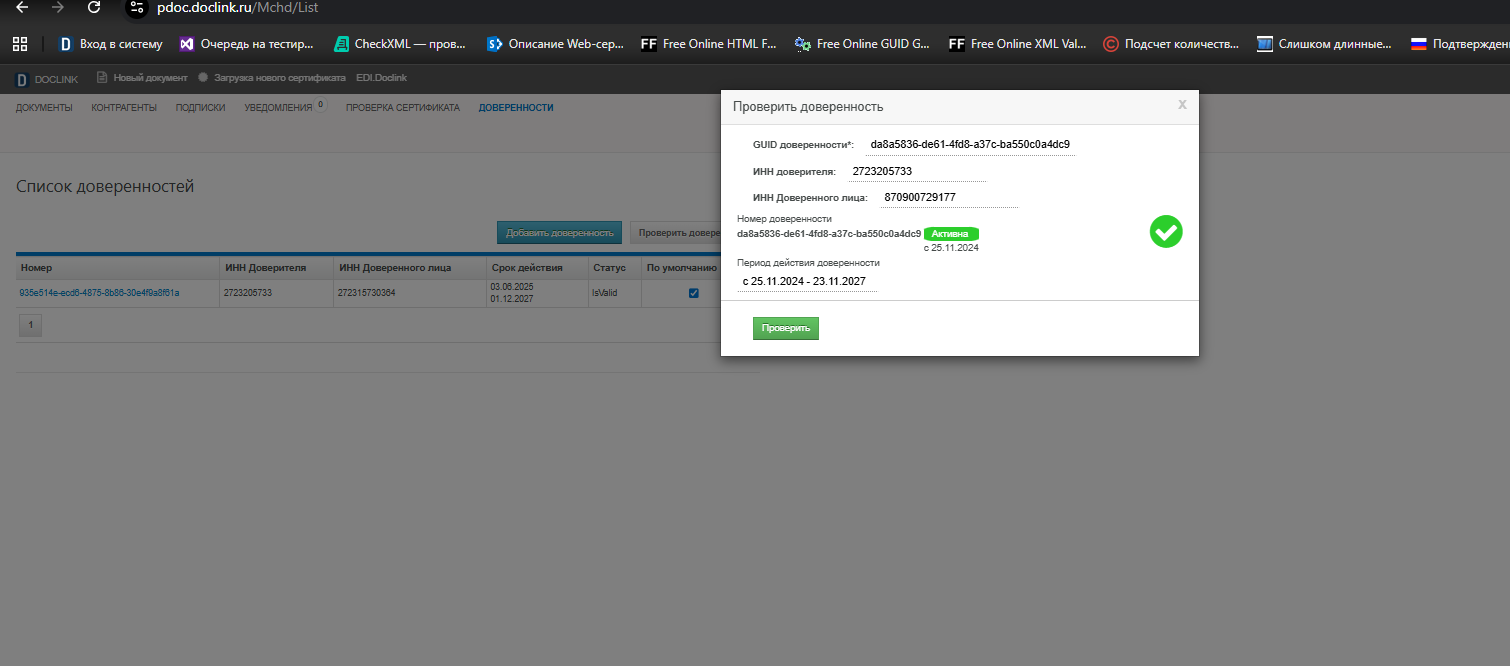The height and width of the screenshot is (666, 1510).
Task: Open the 'Вход в систему' bookmark
Action: pyautogui.click(x=110, y=44)
